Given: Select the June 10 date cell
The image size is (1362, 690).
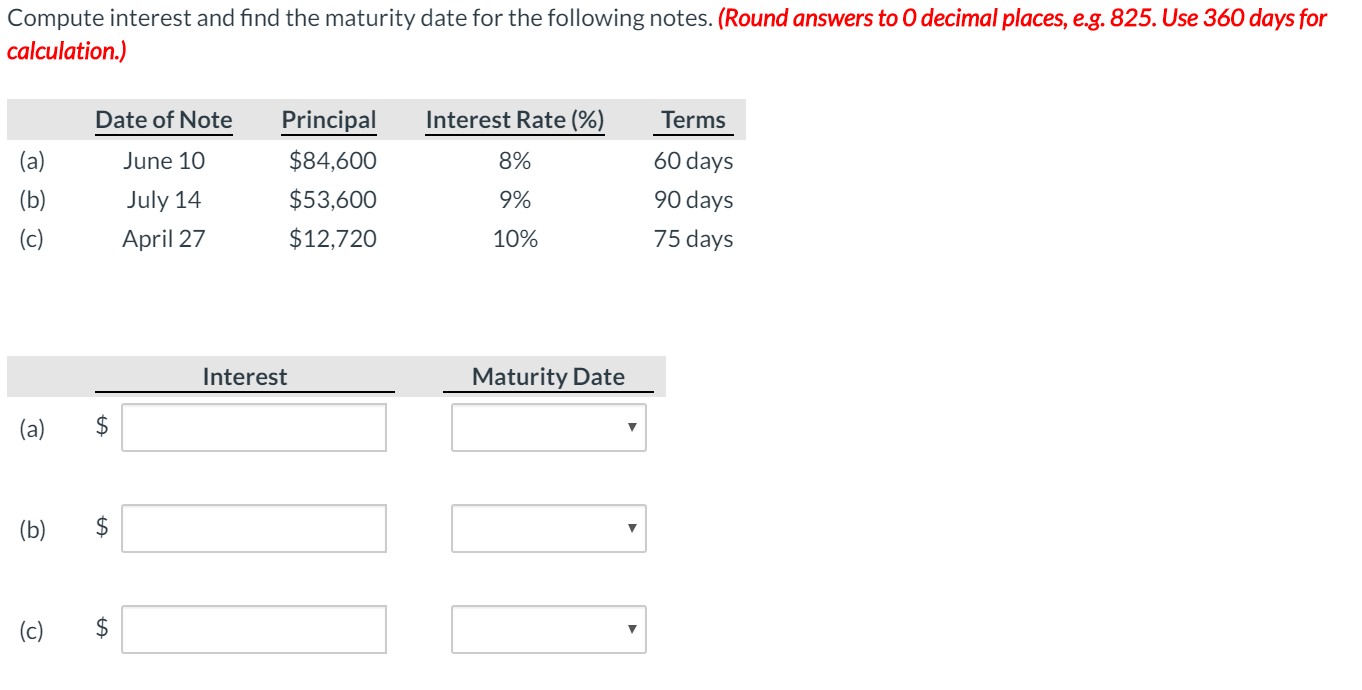Looking at the screenshot, I should point(163,160).
